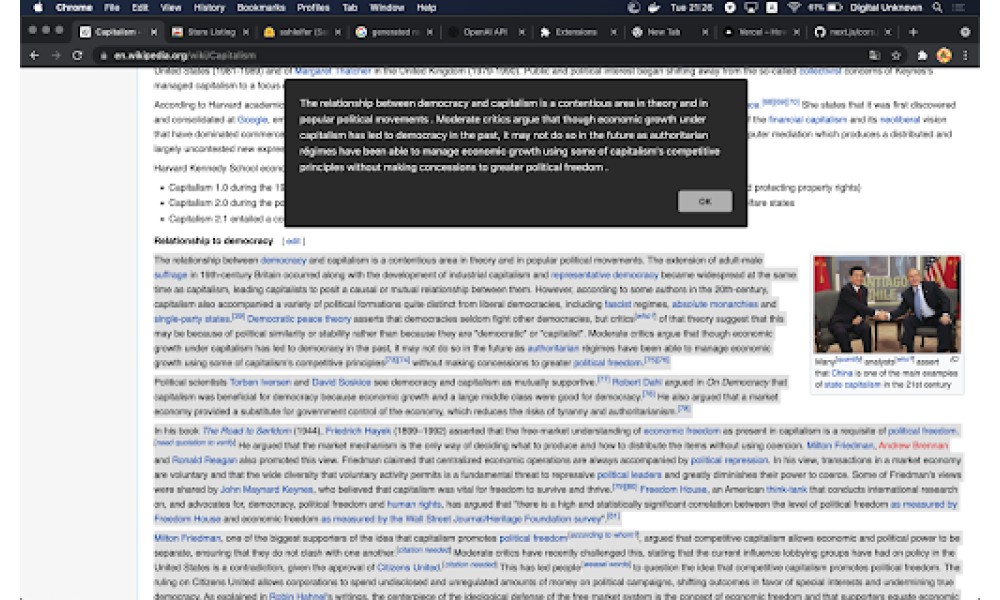Open the History menu
Image resolution: width=1000 pixels, height=600 pixels.
(x=209, y=8)
